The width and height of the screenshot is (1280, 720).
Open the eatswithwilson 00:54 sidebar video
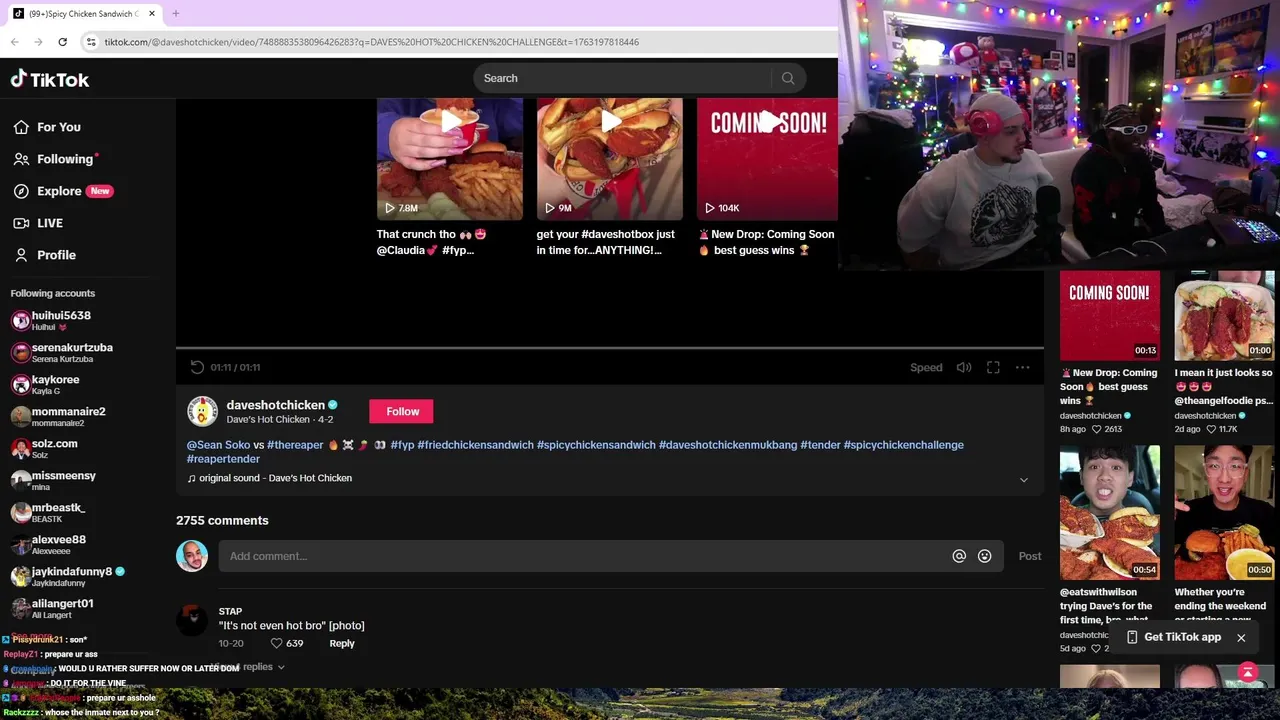pyautogui.click(x=1110, y=512)
